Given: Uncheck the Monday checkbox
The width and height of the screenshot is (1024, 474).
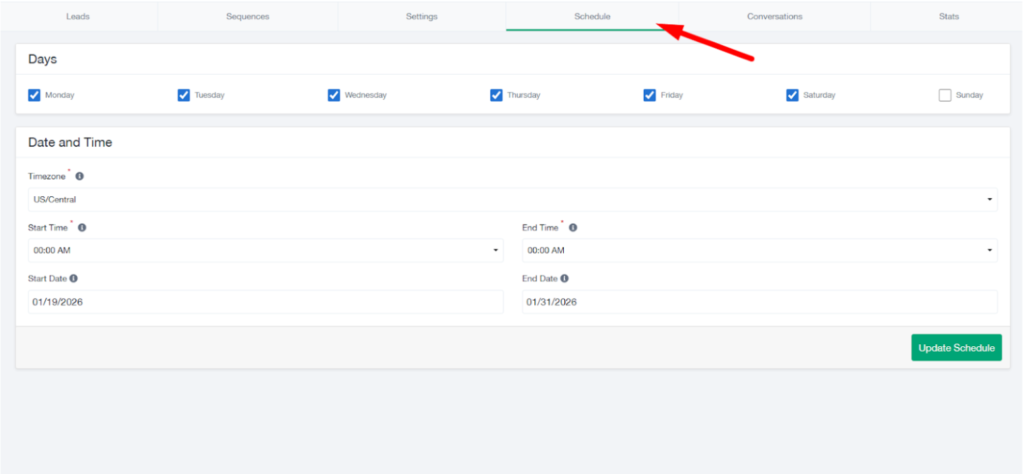Looking at the screenshot, I should [x=34, y=95].
